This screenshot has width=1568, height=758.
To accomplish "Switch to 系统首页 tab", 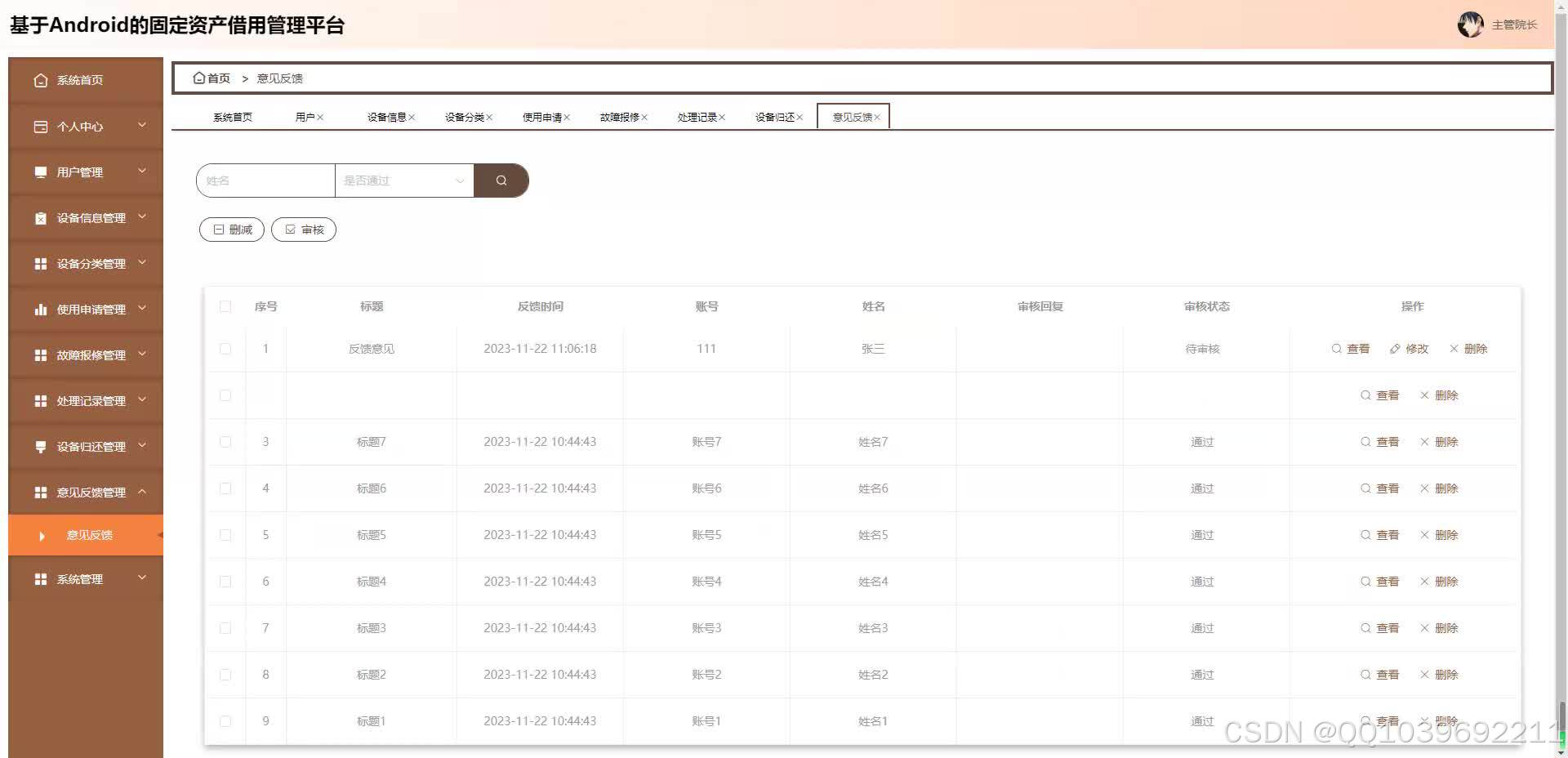I will click(233, 118).
